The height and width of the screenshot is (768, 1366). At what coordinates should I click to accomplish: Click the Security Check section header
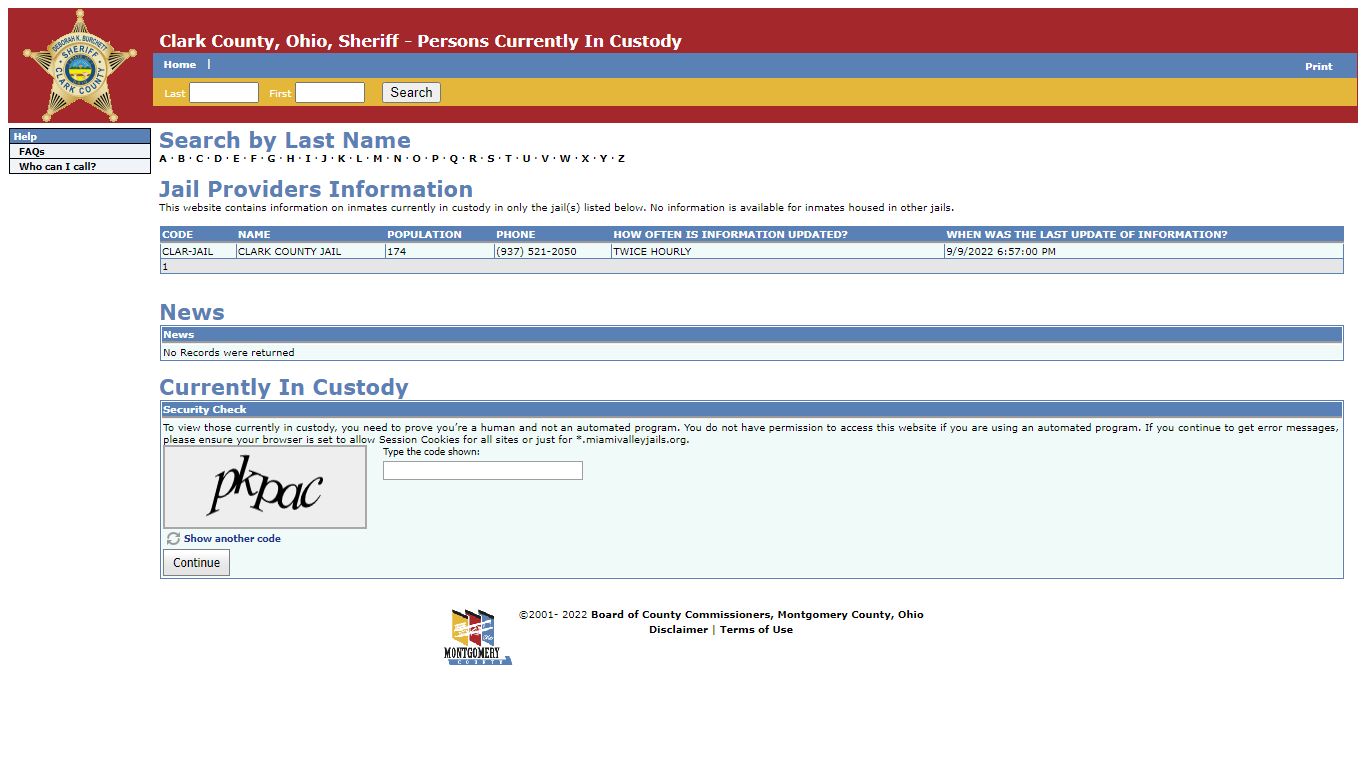(751, 410)
